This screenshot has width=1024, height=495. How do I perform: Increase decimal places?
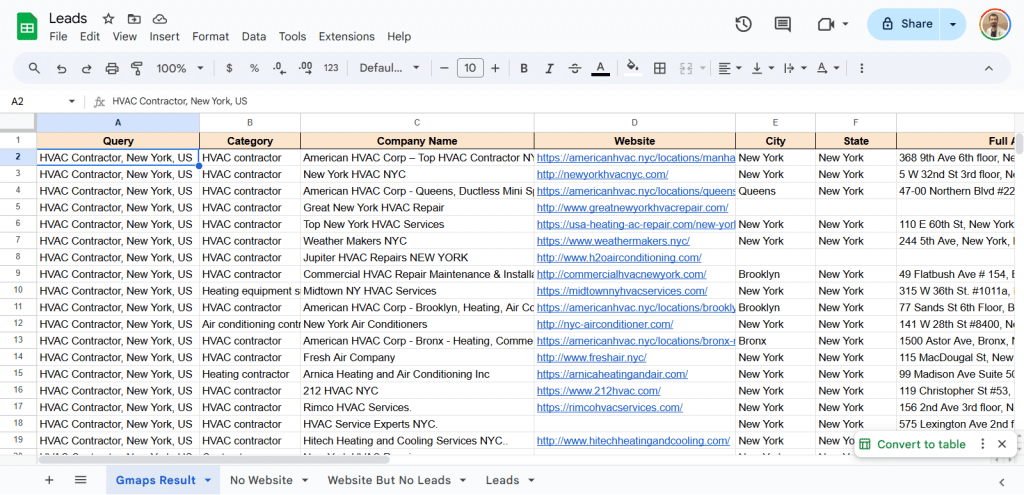coord(305,68)
